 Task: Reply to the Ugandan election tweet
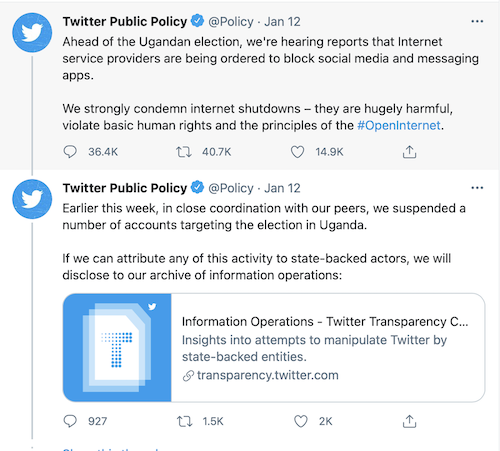70,152
